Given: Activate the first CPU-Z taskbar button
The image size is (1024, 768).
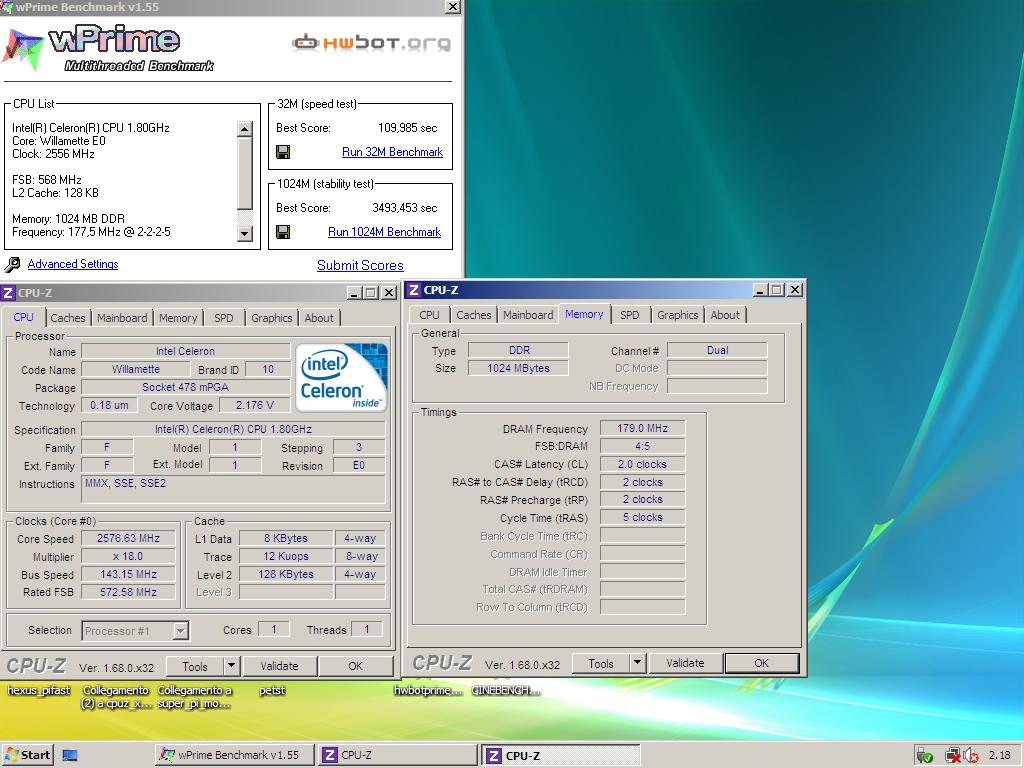Looking at the screenshot, I should click(x=398, y=755).
